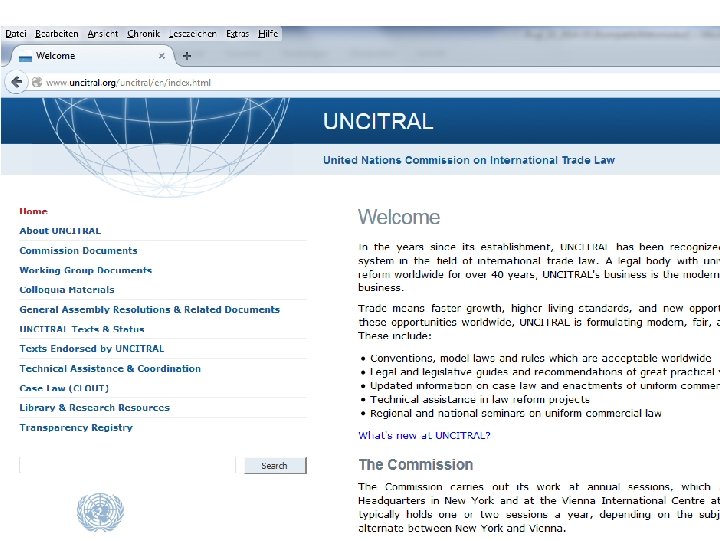The image size is (720, 540).
Task: Open a new tab with plus icon
Action: (x=187, y=56)
